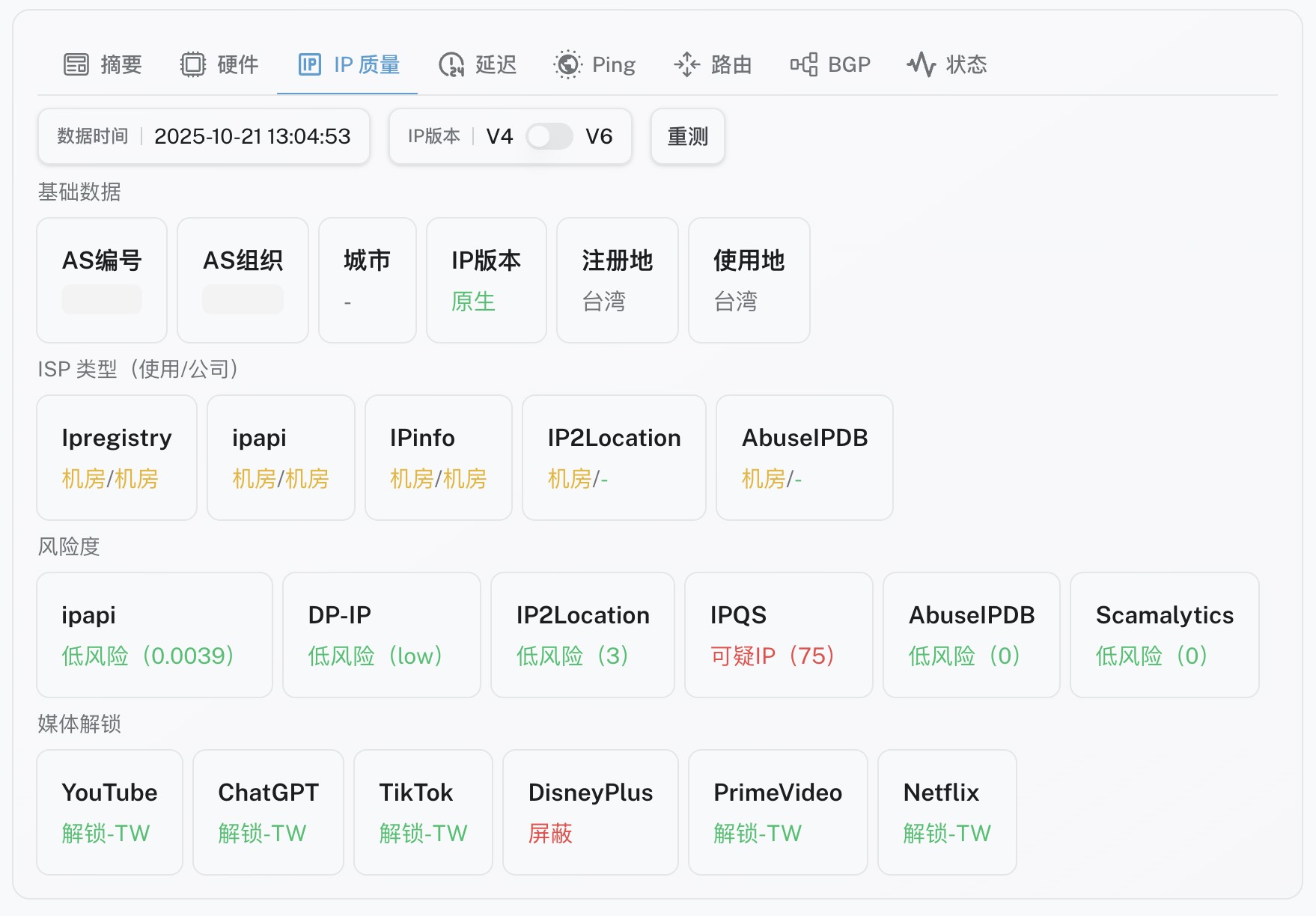The image size is (1316, 916).
Task: Click the IP 质量 tab icon
Action: (x=310, y=65)
